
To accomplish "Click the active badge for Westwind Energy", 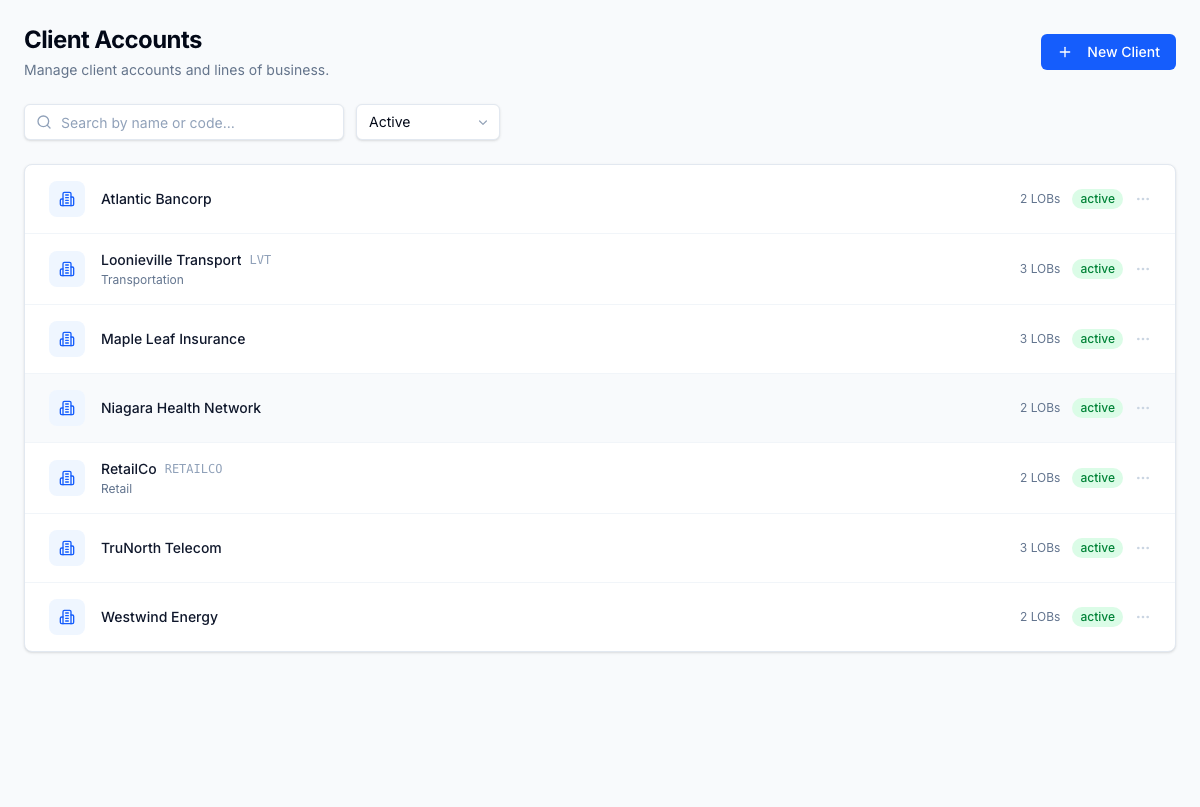I will 1097,617.
